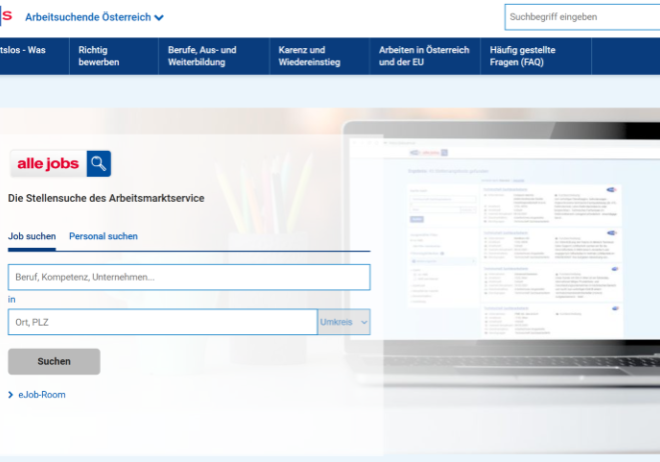Focus the Suchbegriff eingeben search box
Screen dimensions: 660x462
(x=582, y=17)
